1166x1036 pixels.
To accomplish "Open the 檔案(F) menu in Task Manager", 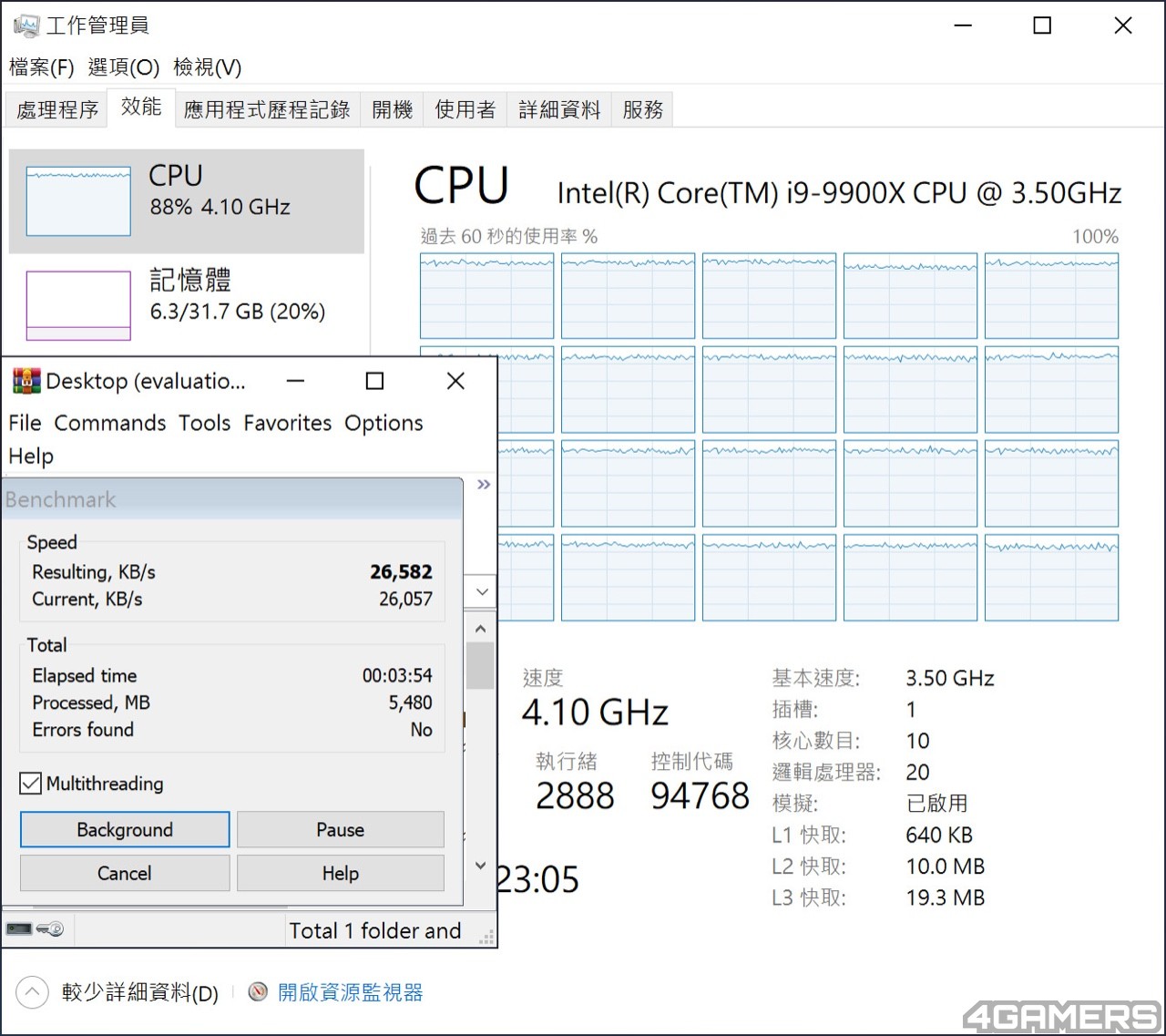I will (x=42, y=67).
